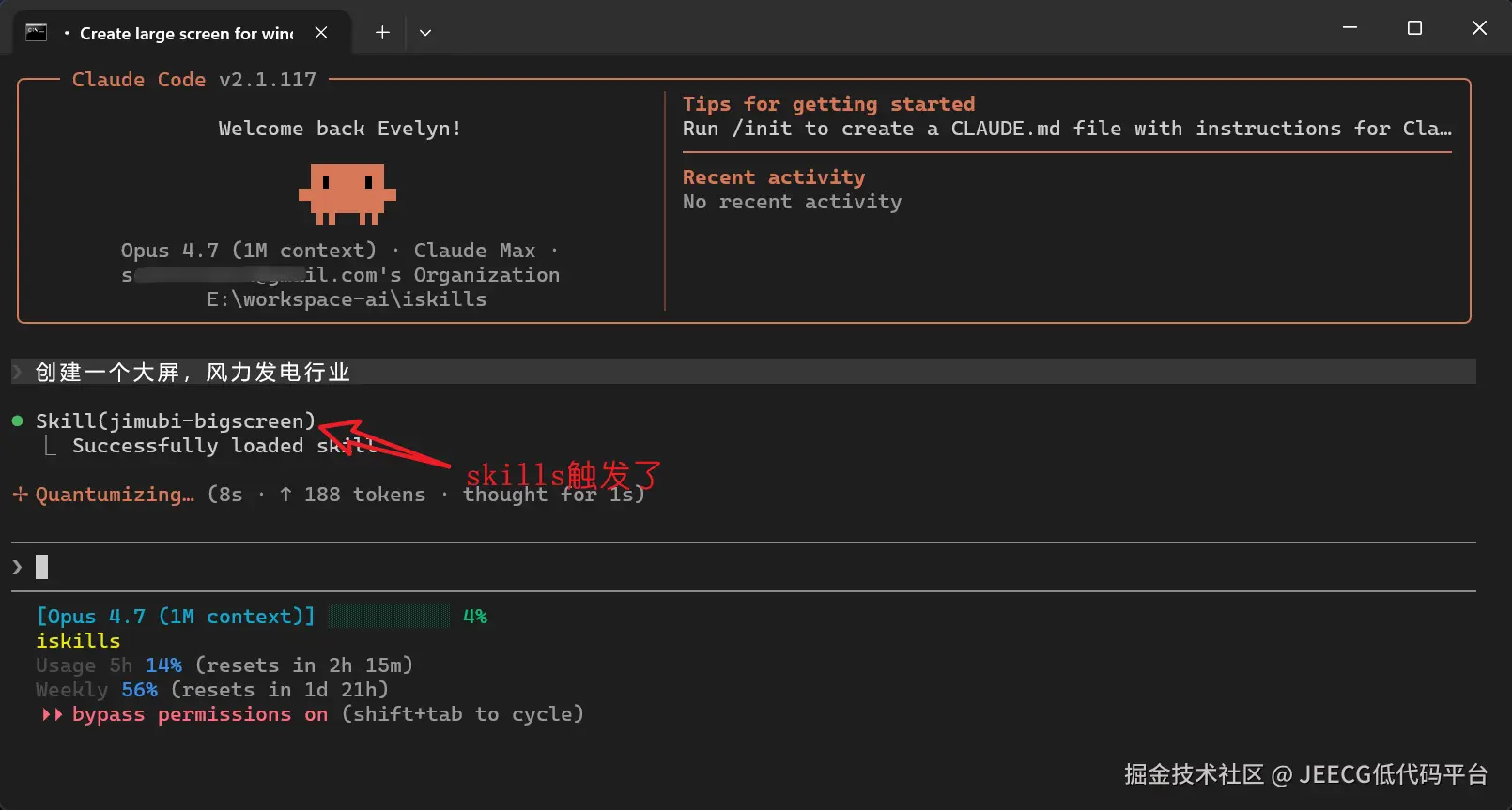Click the yellow 'iskills' folder name
1512x810 pixels.
(78, 641)
